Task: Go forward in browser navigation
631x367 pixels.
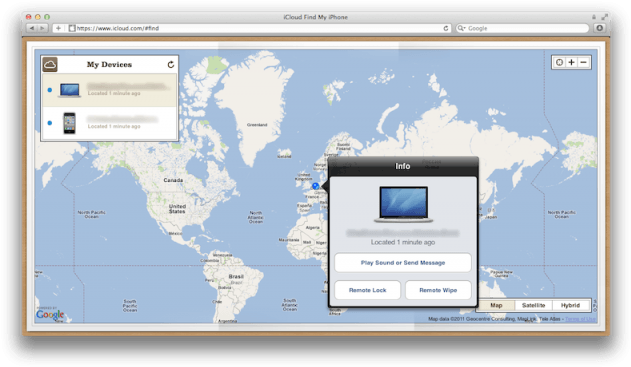Action: [43, 28]
